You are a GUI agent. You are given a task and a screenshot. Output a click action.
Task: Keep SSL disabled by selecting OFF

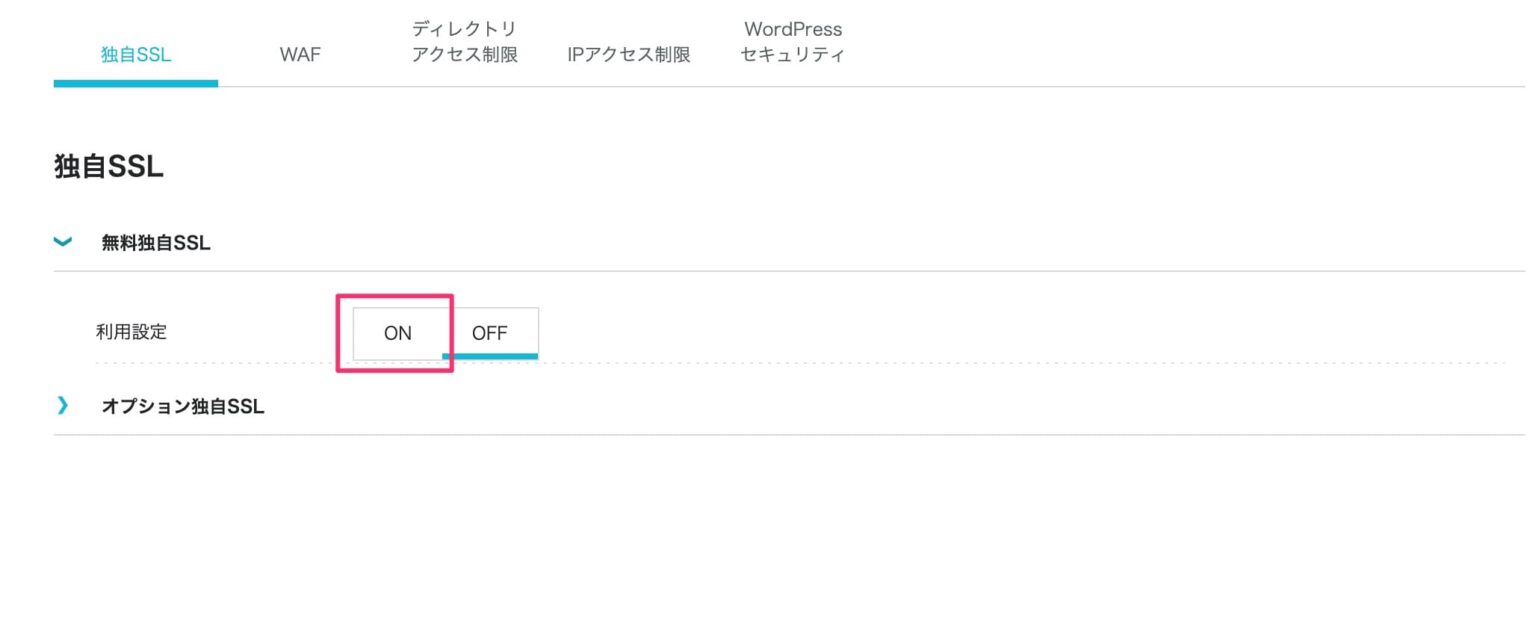pos(491,332)
